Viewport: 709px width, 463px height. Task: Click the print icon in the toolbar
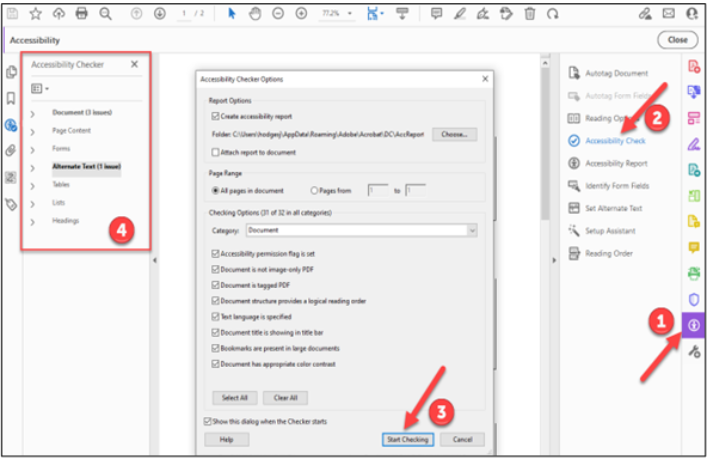click(82, 13)
